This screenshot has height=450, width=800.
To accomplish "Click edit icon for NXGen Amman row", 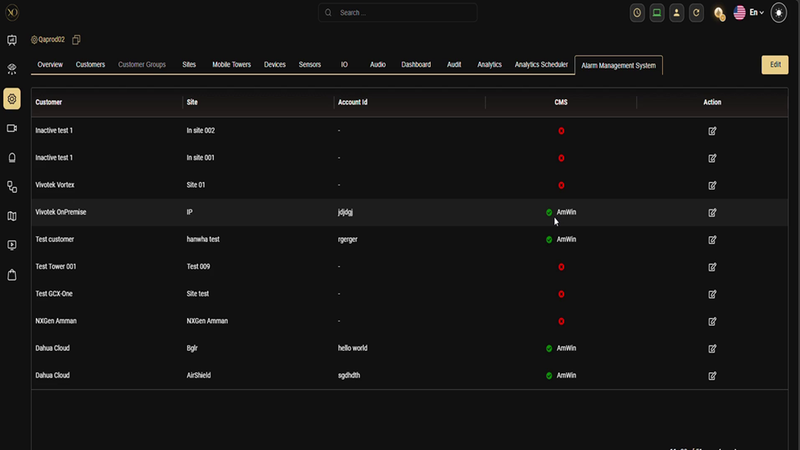I will click(x=712, y=321).
